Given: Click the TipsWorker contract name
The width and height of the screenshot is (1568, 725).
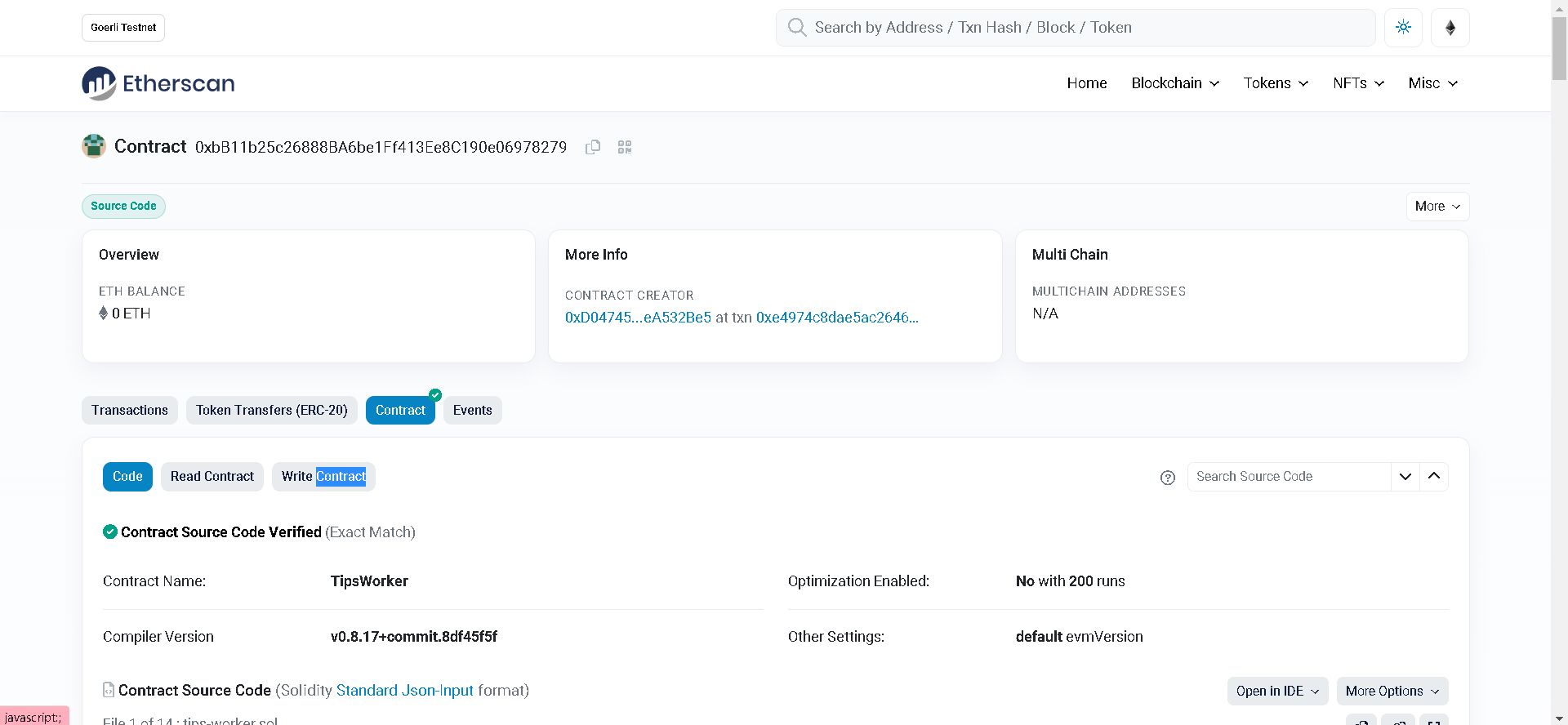Looking at the screenshot, I should [369, 581].
